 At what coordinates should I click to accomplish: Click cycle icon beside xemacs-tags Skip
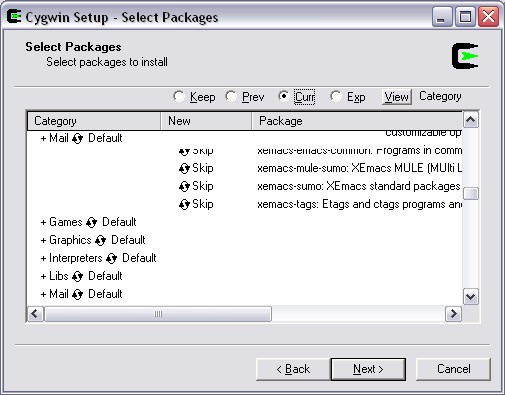pos(184,204)
